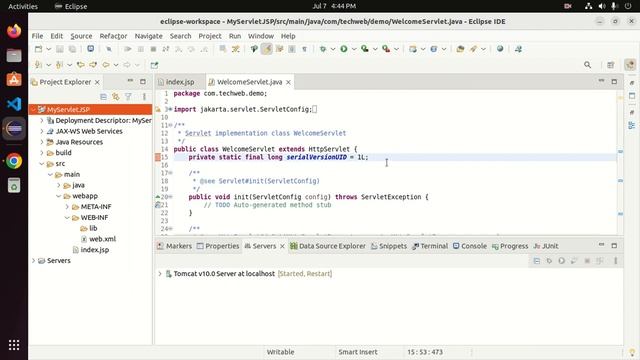Image resolution: width=640 pixels, height=360 pixels.
Task: Click the tip lightbulb icon in status bar
Action: (x=632, y=352)
